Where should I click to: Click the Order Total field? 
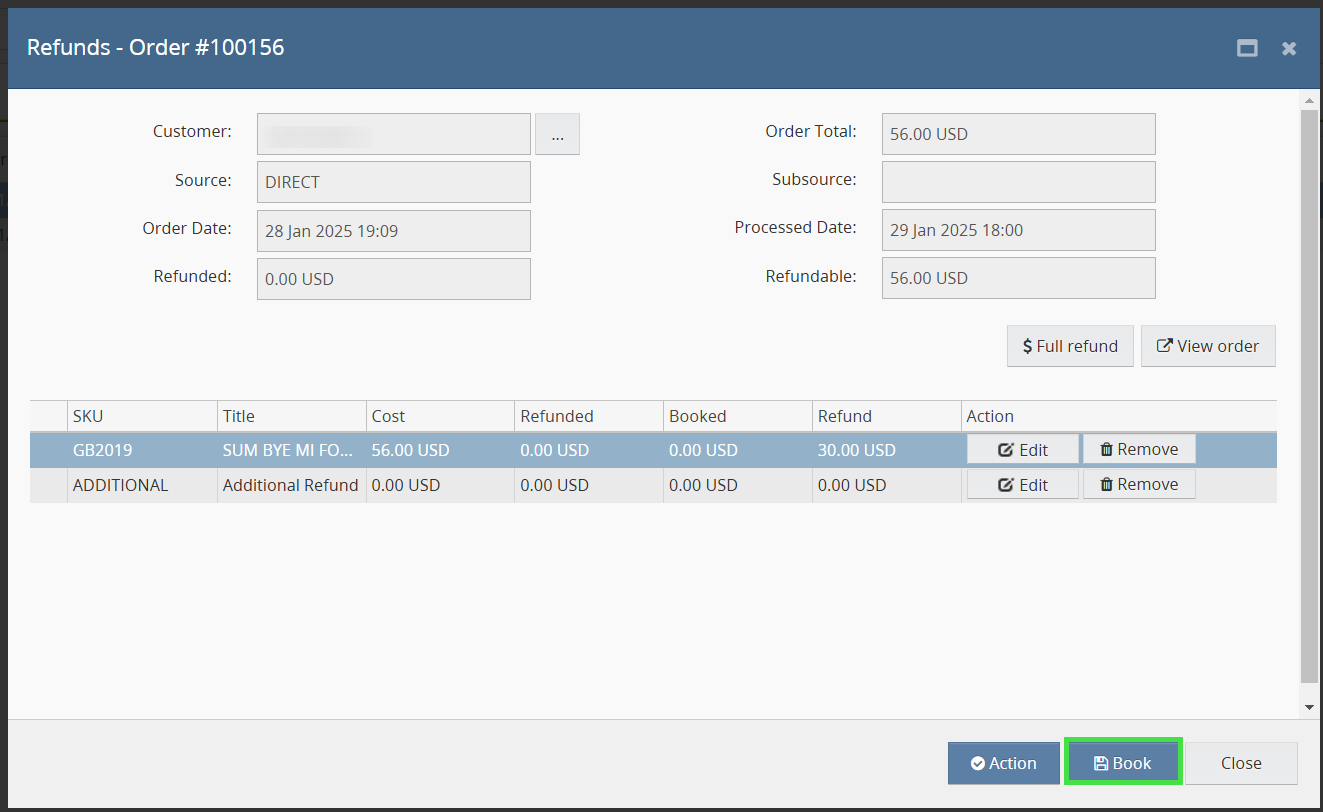1018,134
